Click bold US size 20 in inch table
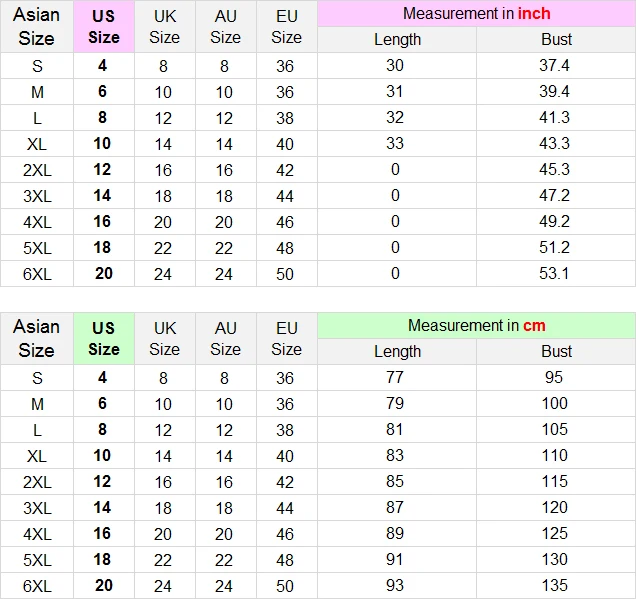The image size is (636, 599). (104, 274)
